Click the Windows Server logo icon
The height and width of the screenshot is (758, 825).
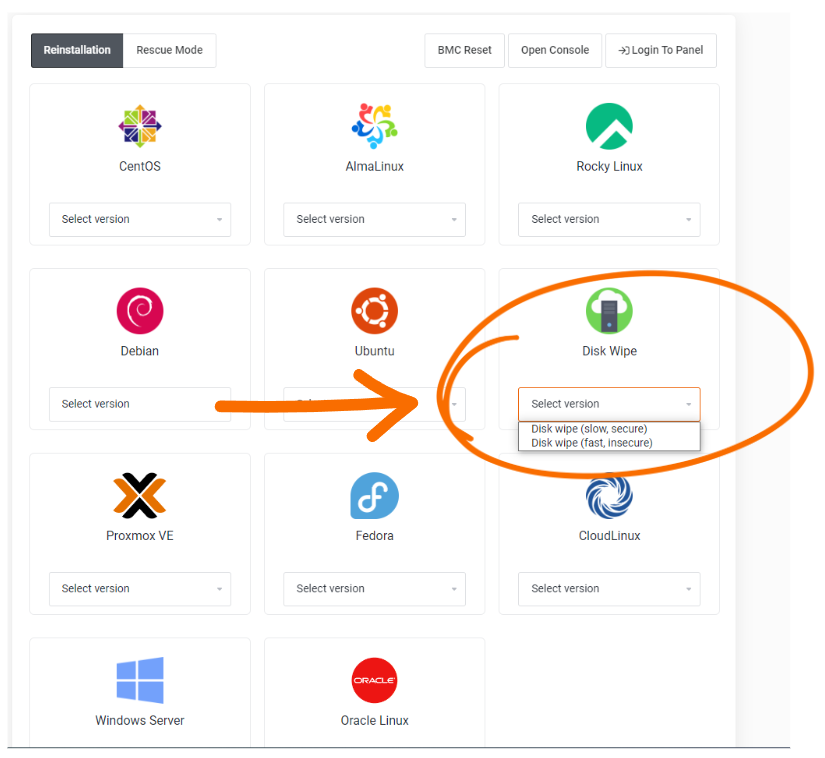(140, 680)
